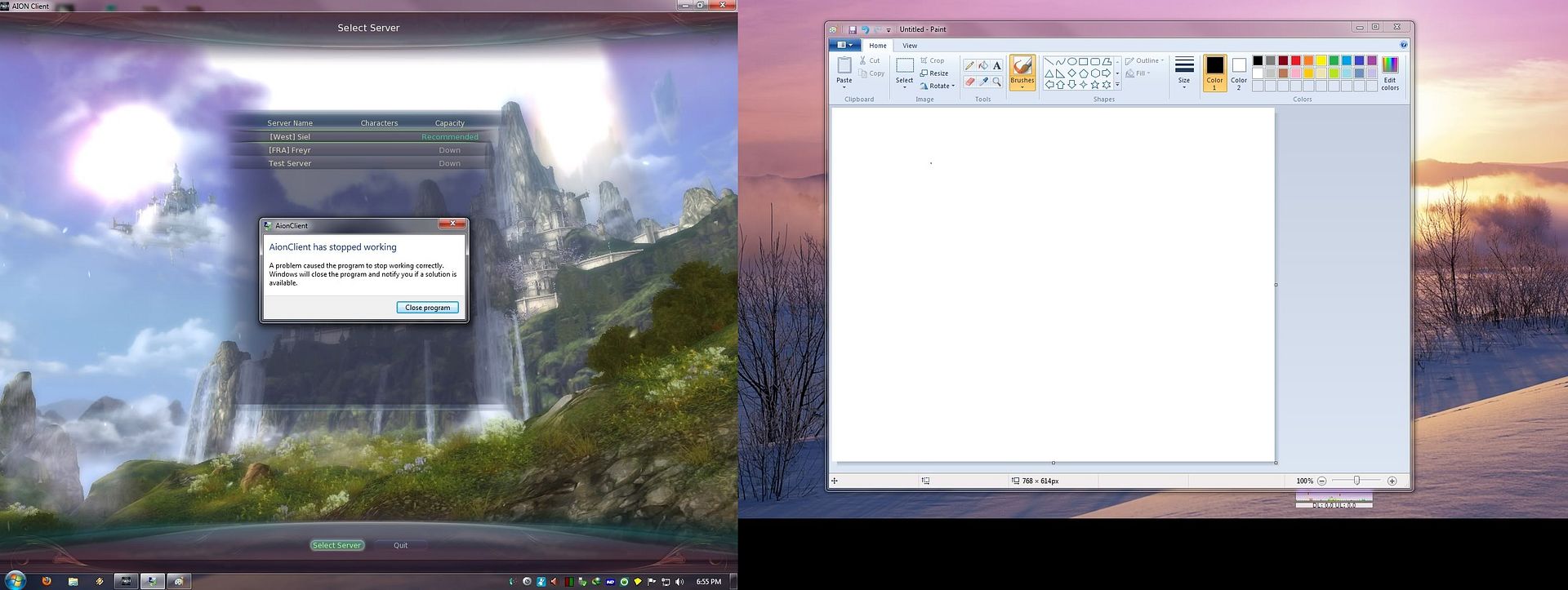The image size is (1568, 590).
Task: Switch to the Home ribbon tab
Action: point(878,46)
